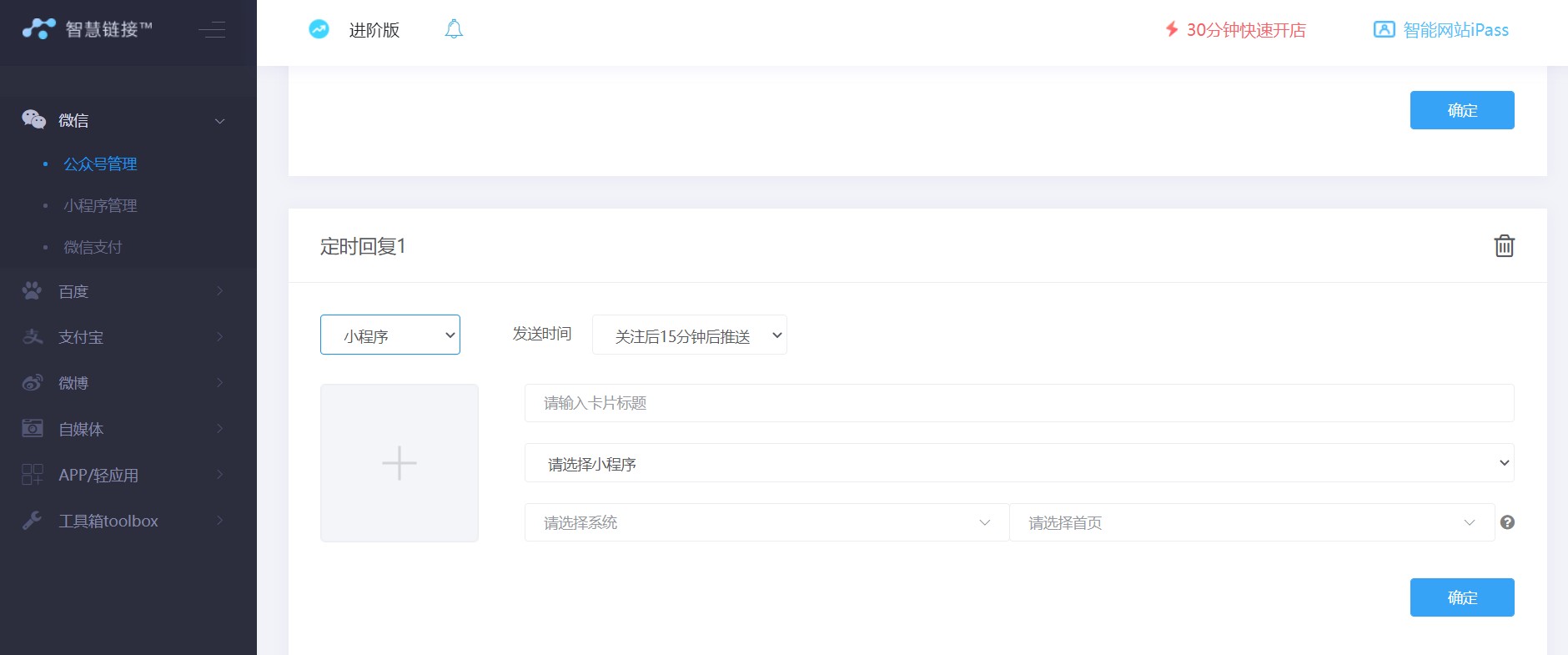1568x655 pixels.
Task: Open the 关注后15分钟后推送 time dropdown
Action: click(x=690, y=335)
